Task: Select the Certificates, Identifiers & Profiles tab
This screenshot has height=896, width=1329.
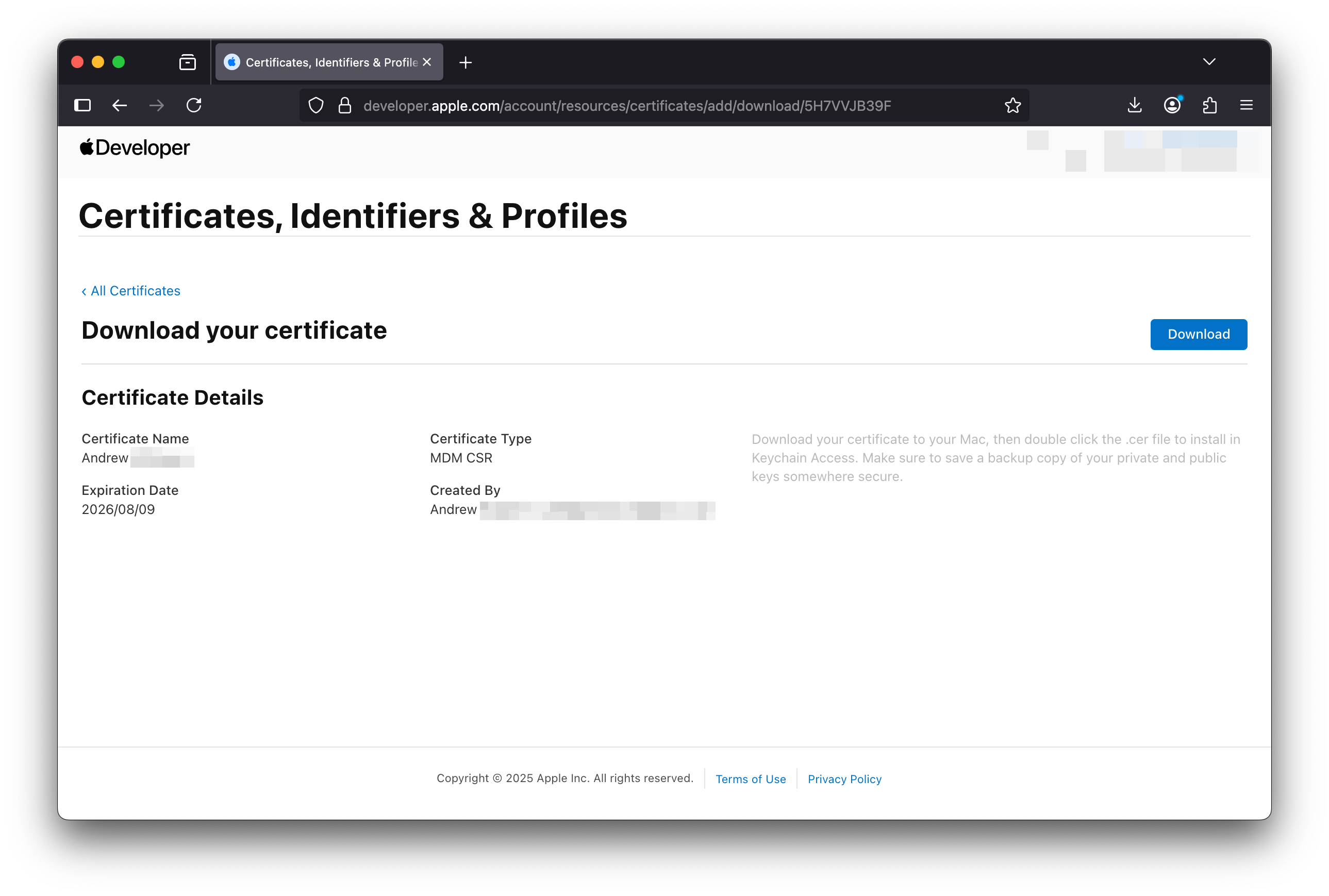Action: (326, 62)
